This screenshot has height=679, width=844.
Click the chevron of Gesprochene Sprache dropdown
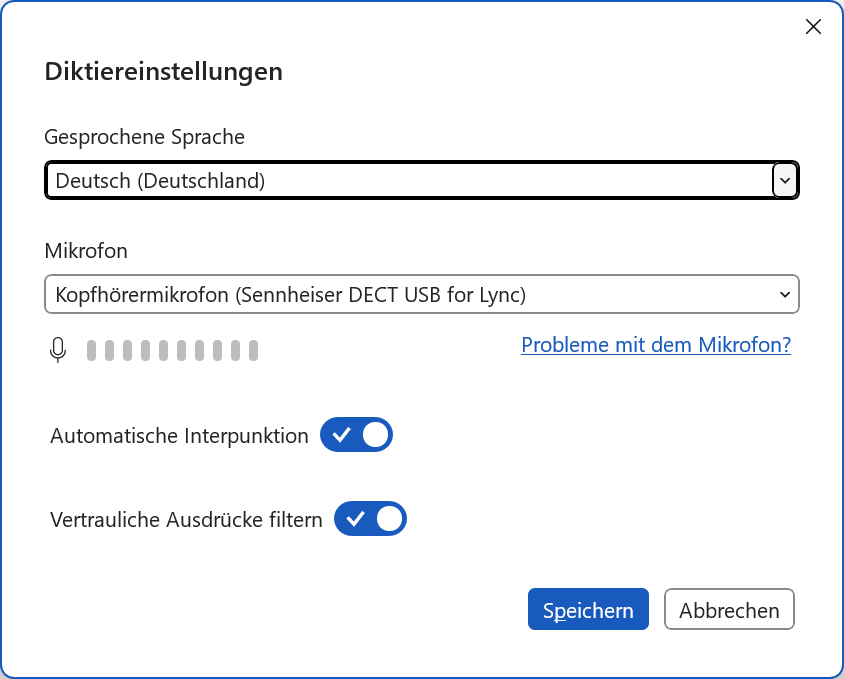pos(785,181)
